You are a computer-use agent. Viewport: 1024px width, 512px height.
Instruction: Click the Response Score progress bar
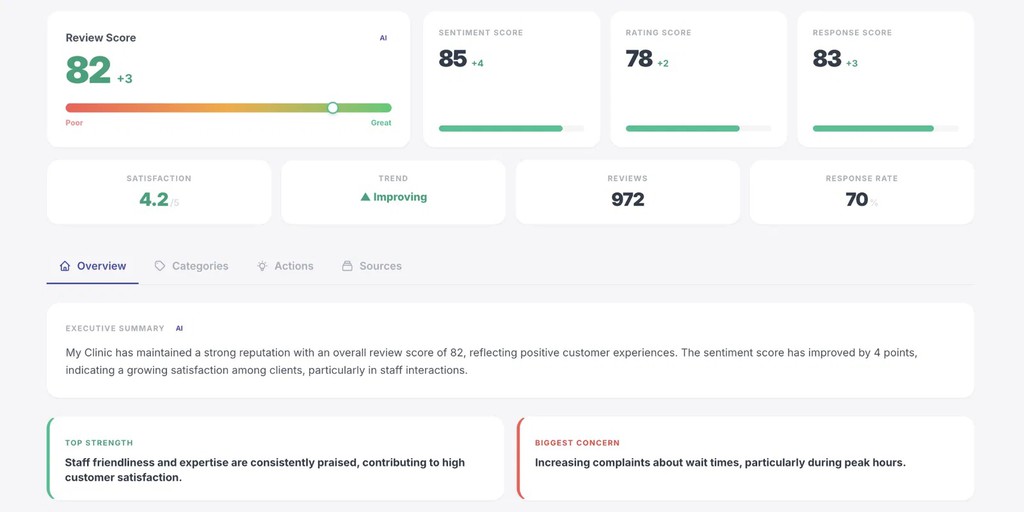tap(886, 129)
